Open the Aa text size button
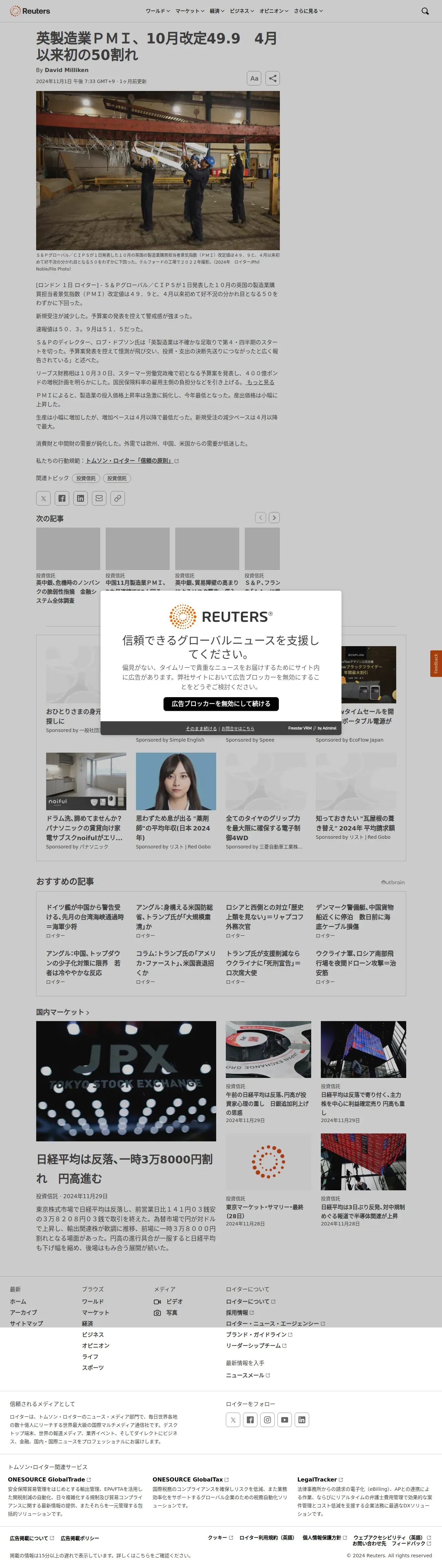Viewport: 442px width, 1568px height. click(254, 78)
